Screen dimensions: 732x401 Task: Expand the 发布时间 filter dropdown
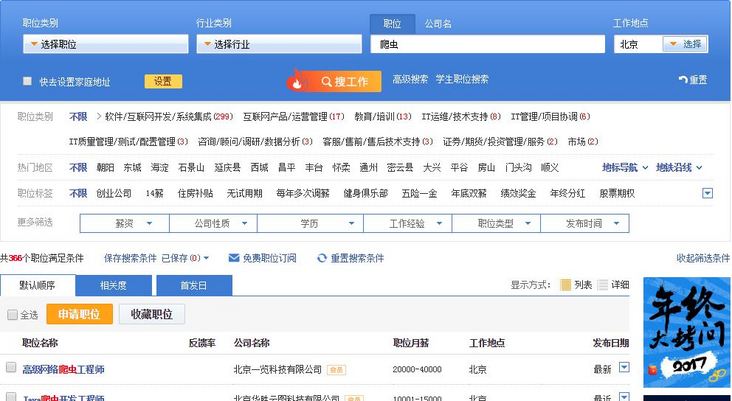(x=585, y=224)
